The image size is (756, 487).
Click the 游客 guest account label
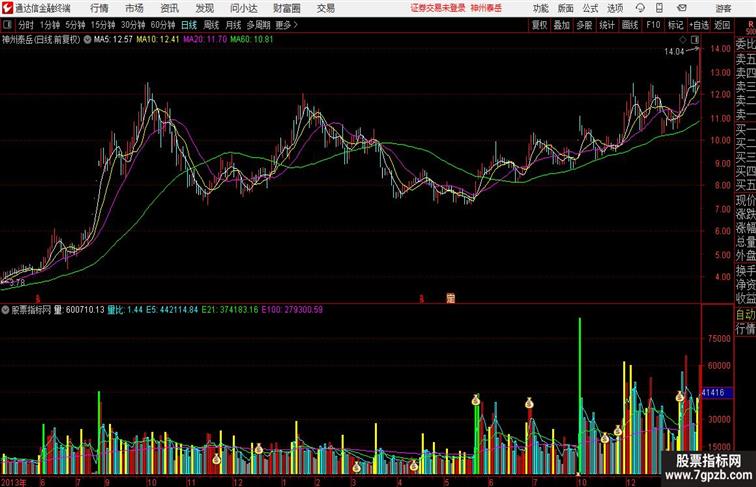point(723,8)
